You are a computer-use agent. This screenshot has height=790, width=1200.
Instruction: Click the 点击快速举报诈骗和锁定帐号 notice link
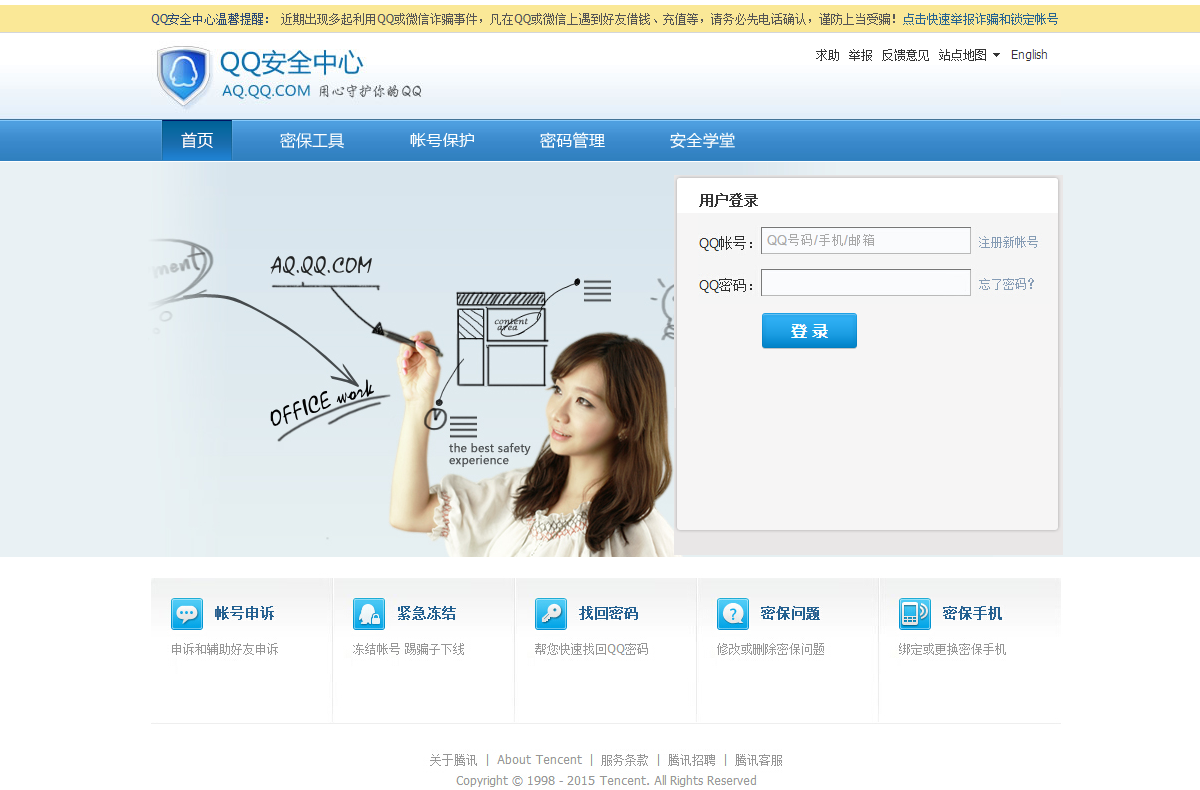(x=980, y=19)
